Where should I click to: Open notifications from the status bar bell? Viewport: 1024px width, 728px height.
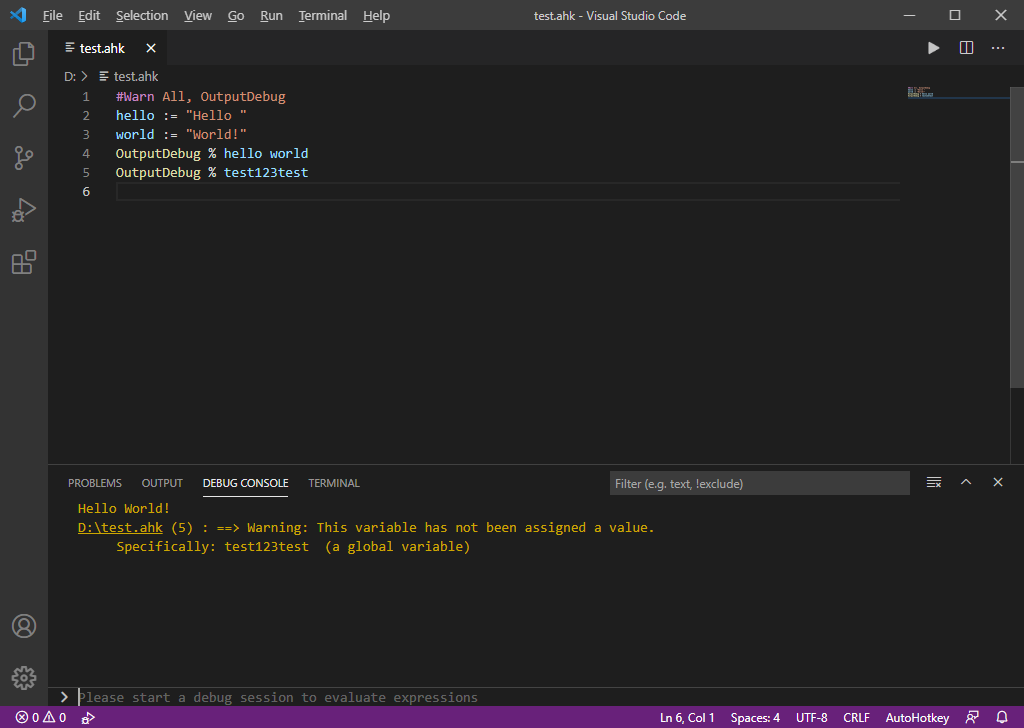(x=1004, y=717)
